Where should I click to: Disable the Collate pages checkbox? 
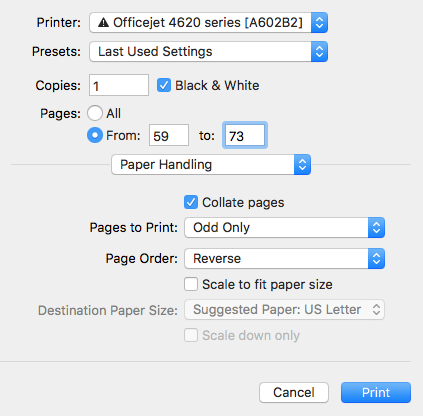(x=191, y=202)
